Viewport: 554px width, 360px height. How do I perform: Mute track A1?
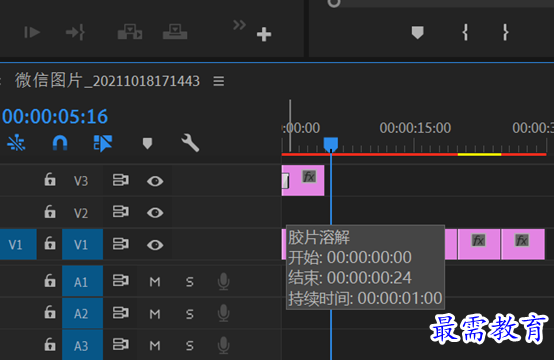click(155, 282)
